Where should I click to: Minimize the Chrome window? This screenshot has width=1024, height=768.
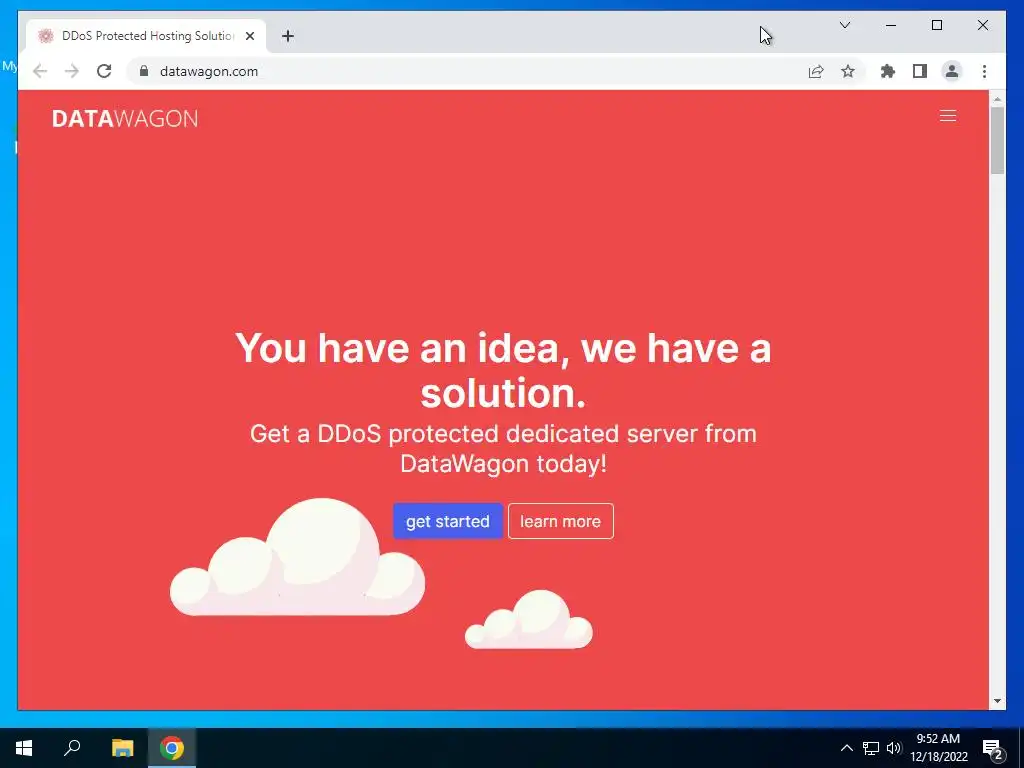click(x=891, y=25)
